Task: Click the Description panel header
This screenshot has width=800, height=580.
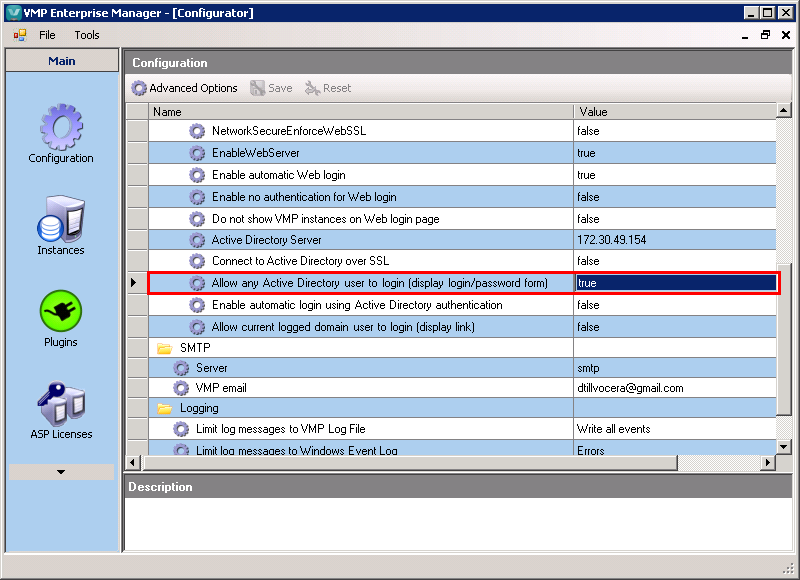Action: tap(458, 487)
